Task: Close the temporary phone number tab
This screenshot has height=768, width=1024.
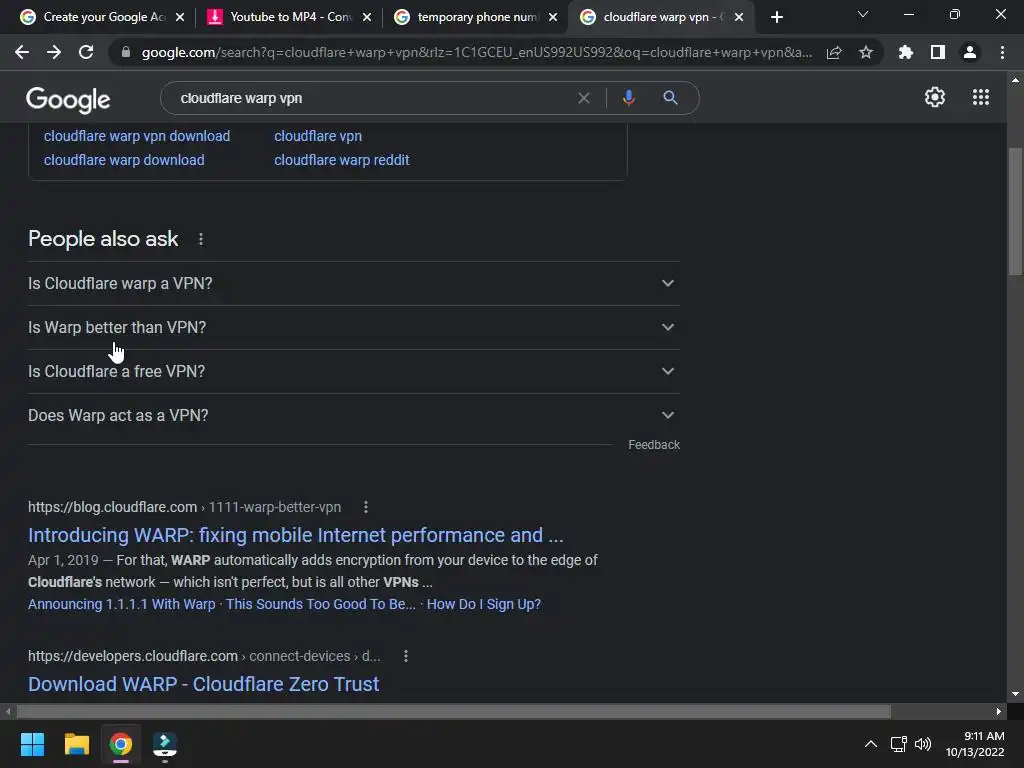Action: click(552, 18)
